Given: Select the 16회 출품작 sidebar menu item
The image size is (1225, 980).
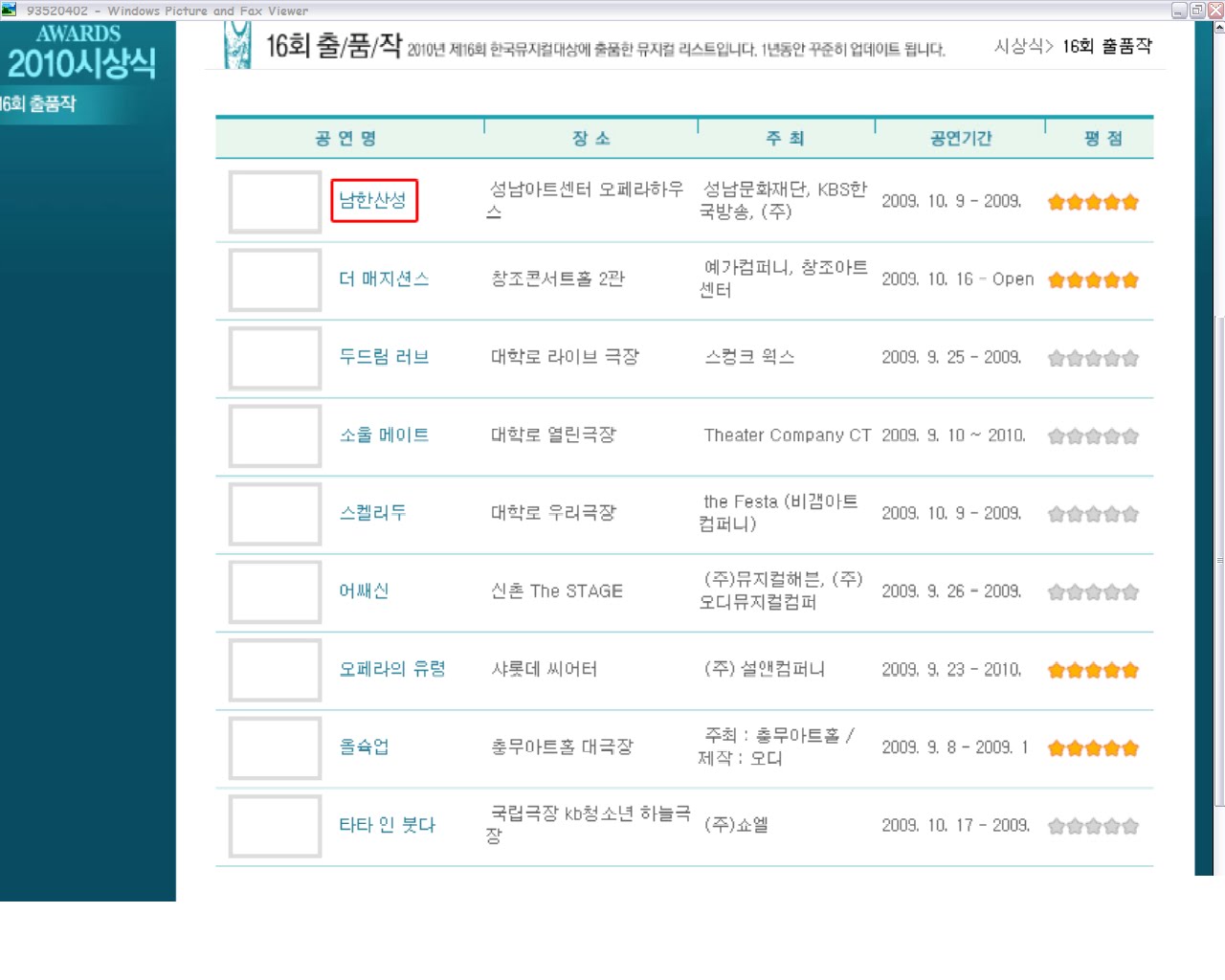Looking at the screenshot, I should coord(38,103).
